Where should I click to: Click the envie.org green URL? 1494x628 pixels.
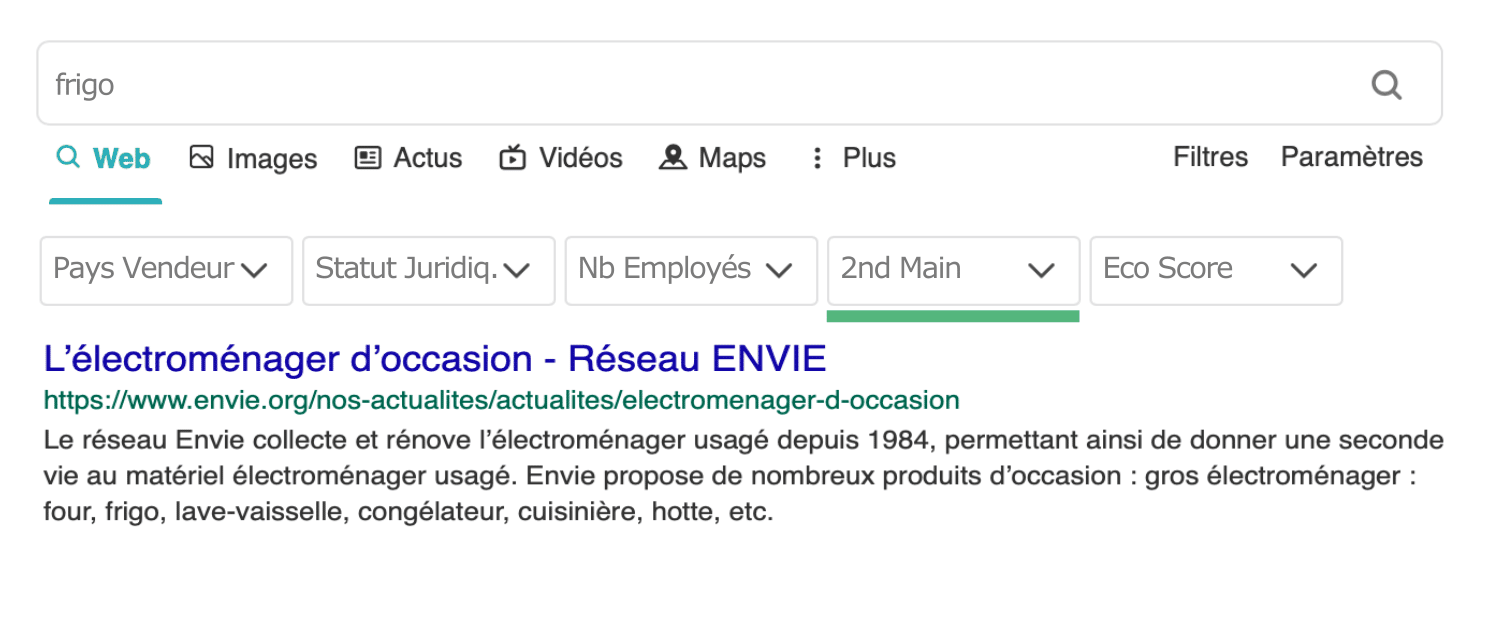click(501, 400)
